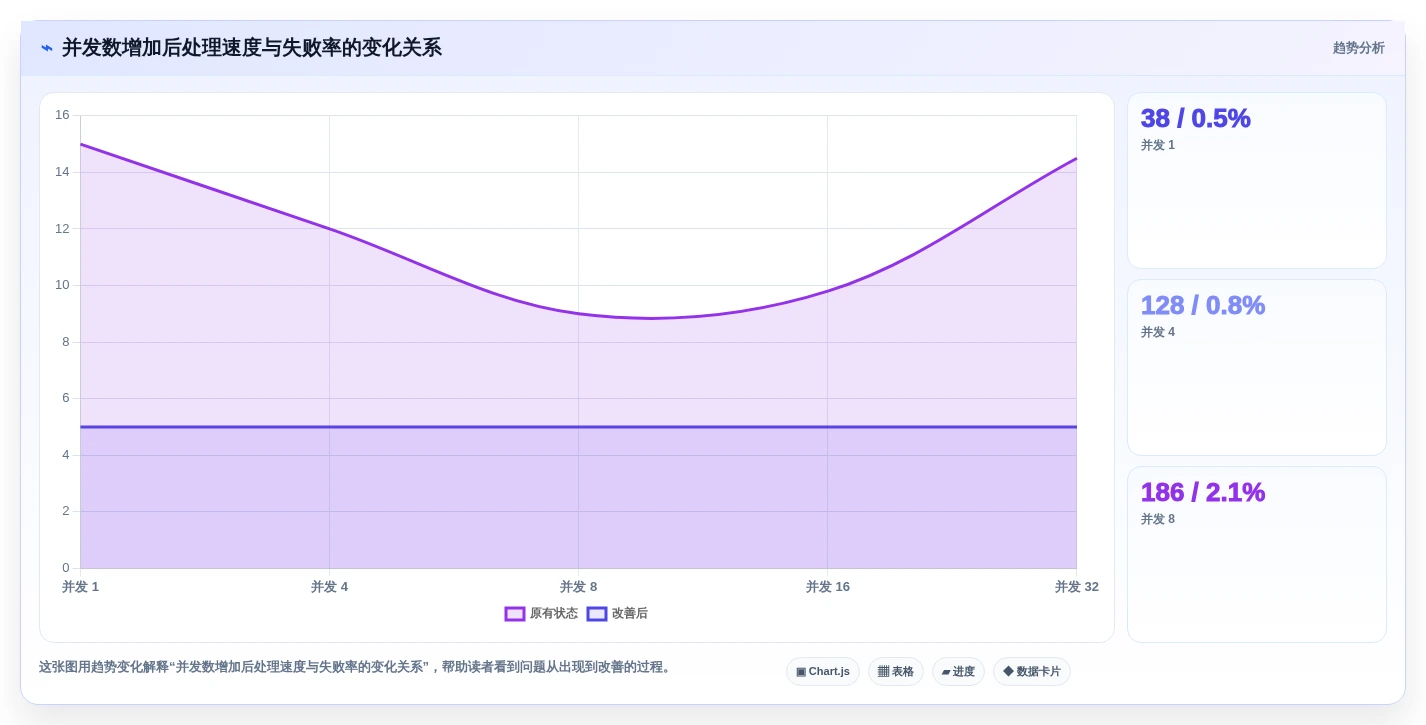Click the y-axis value 6

(66, 398)
